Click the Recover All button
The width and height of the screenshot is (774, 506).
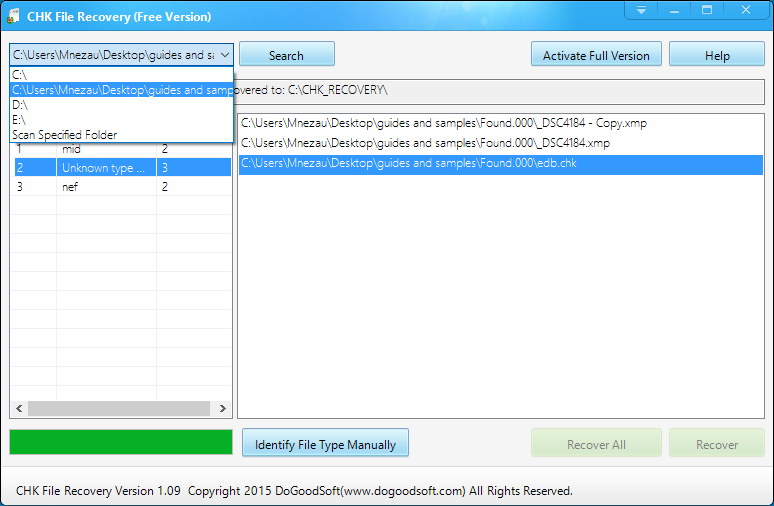(x=596, y=444)
